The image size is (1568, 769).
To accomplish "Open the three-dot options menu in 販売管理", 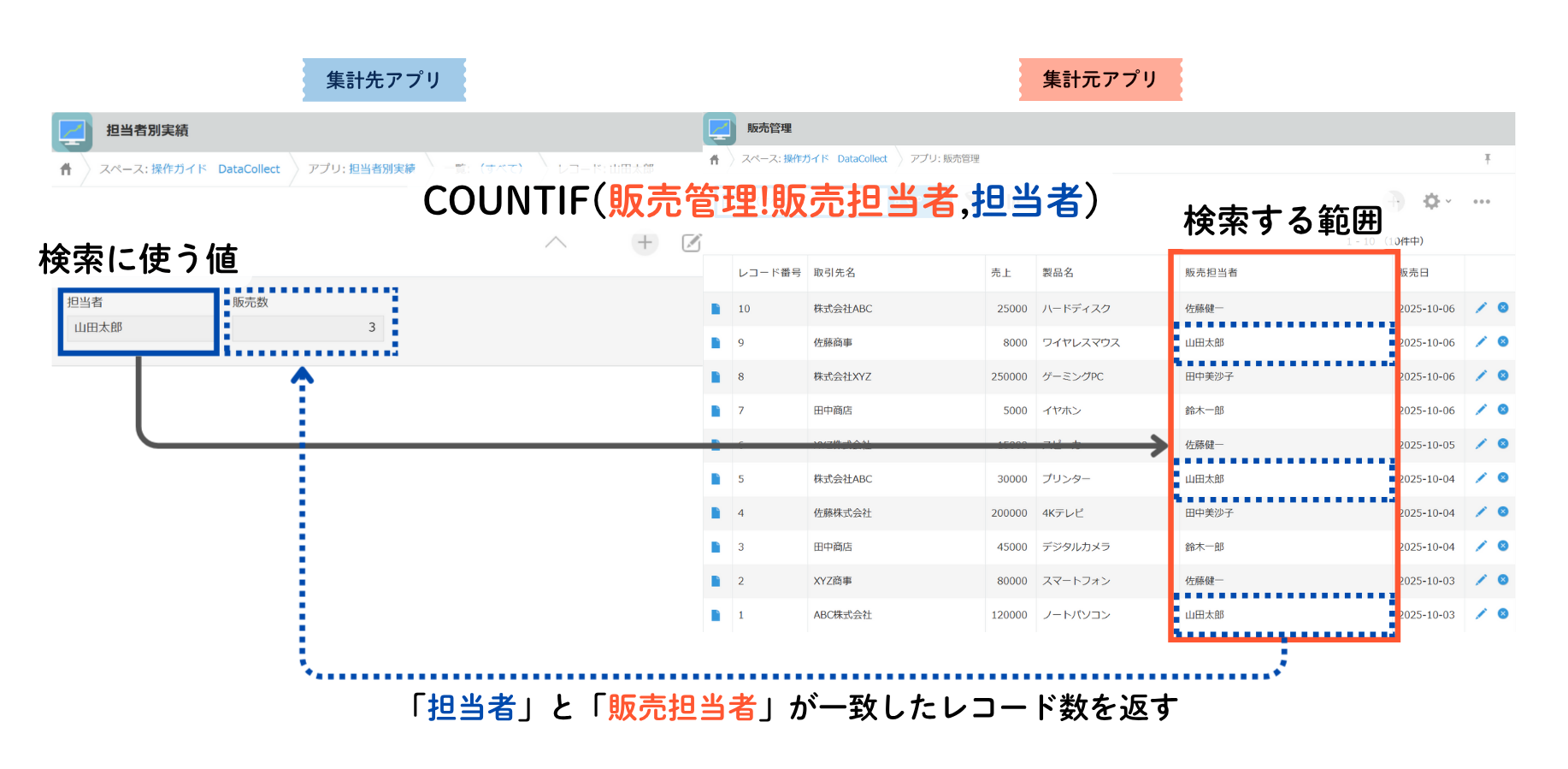I will 1482,202.
